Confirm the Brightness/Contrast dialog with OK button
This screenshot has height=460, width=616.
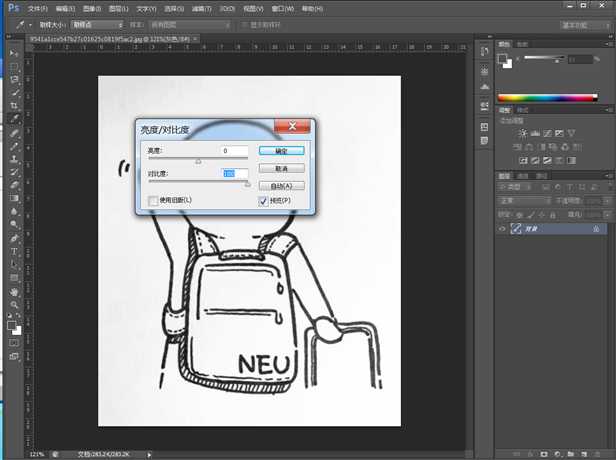281,150
